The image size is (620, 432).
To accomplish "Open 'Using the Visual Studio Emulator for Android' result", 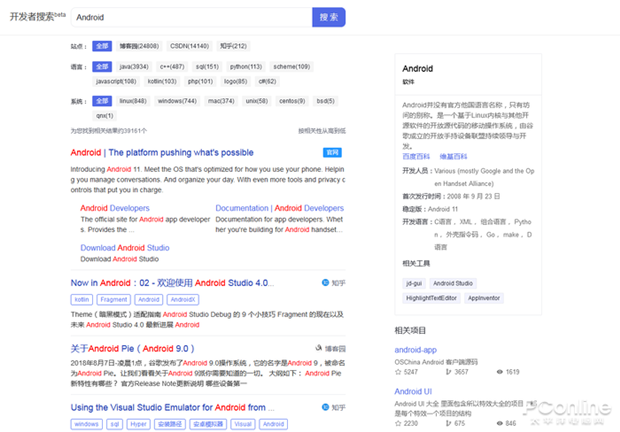I will pyautogui.click(x=172, y=407).
